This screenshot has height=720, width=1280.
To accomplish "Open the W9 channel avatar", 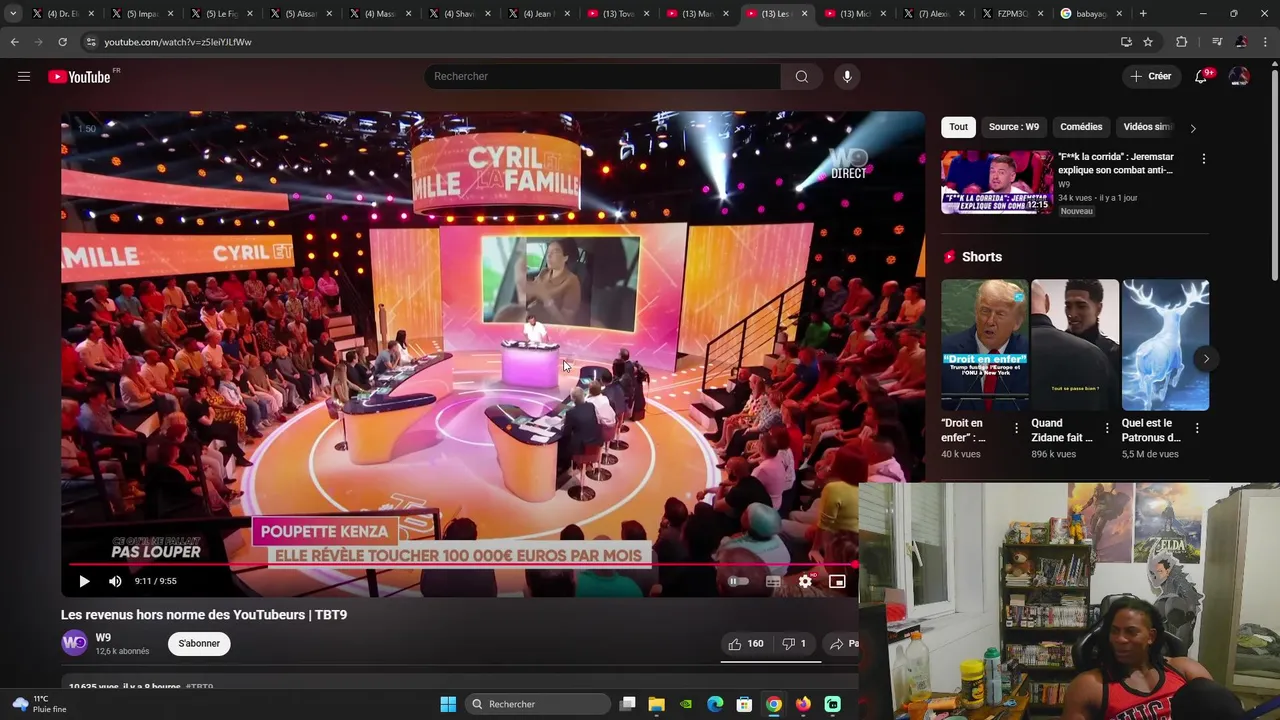I will pyautogui.click(x=75, y=643).
